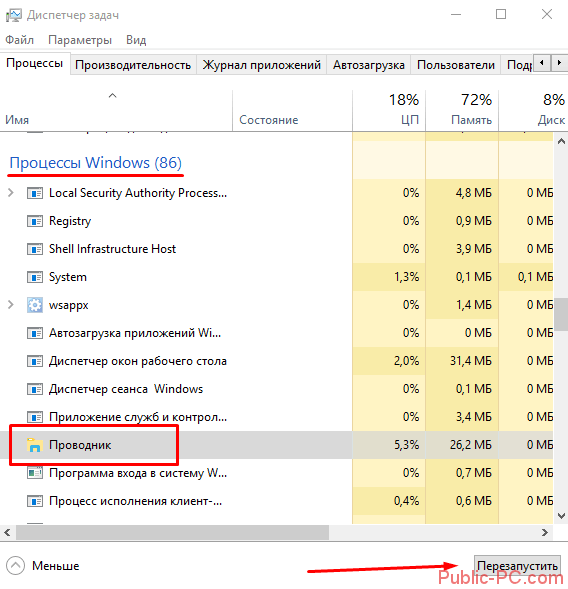Click the Диспетчер окон рабочего стола icon
The height and width of the screenshot is (589, 568).
click(x=35, y=361)
